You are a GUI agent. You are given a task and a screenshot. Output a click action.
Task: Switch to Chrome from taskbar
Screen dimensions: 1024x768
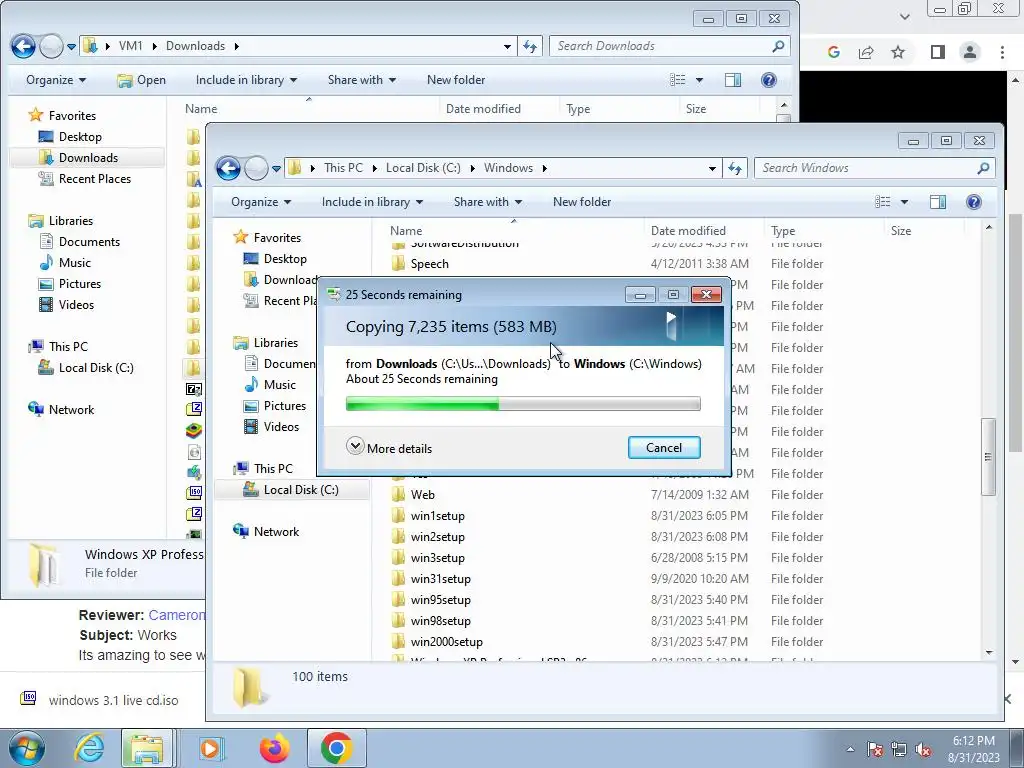tap(337, 748)
